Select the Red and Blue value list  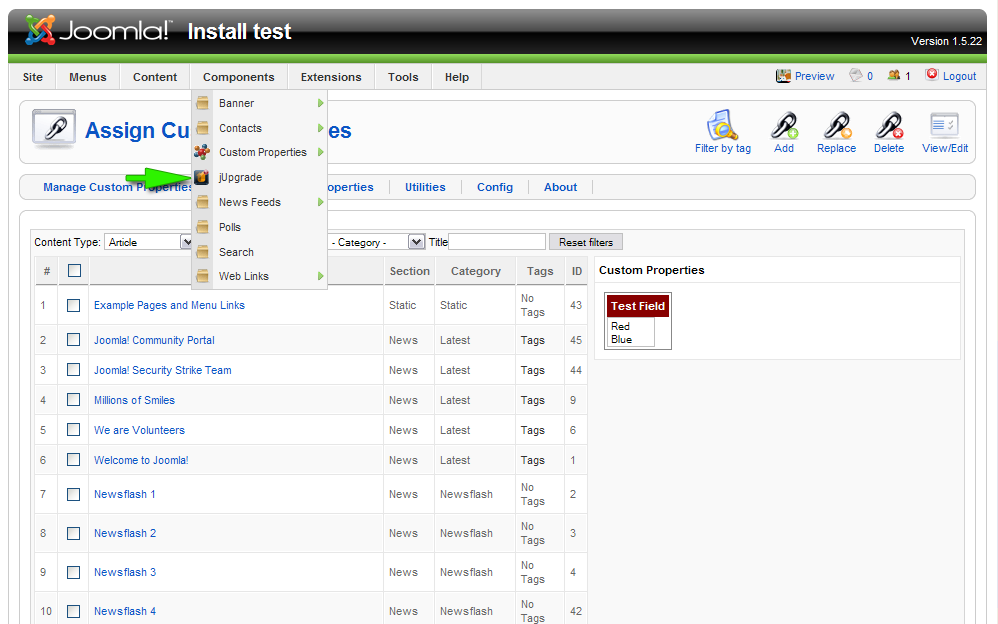[630, 332]
